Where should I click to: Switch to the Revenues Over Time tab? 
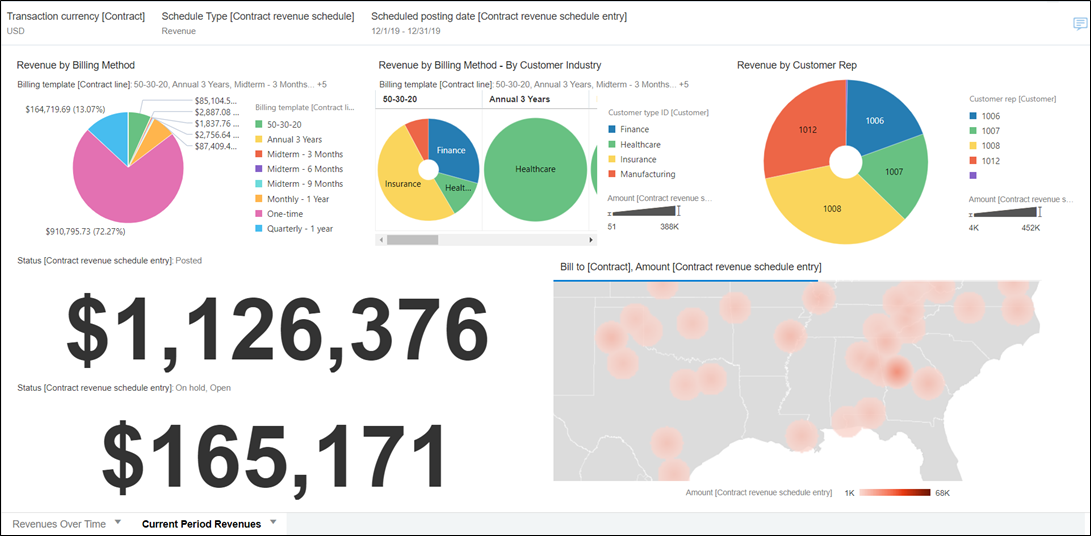pyautogui.click(x=59, y=524)
